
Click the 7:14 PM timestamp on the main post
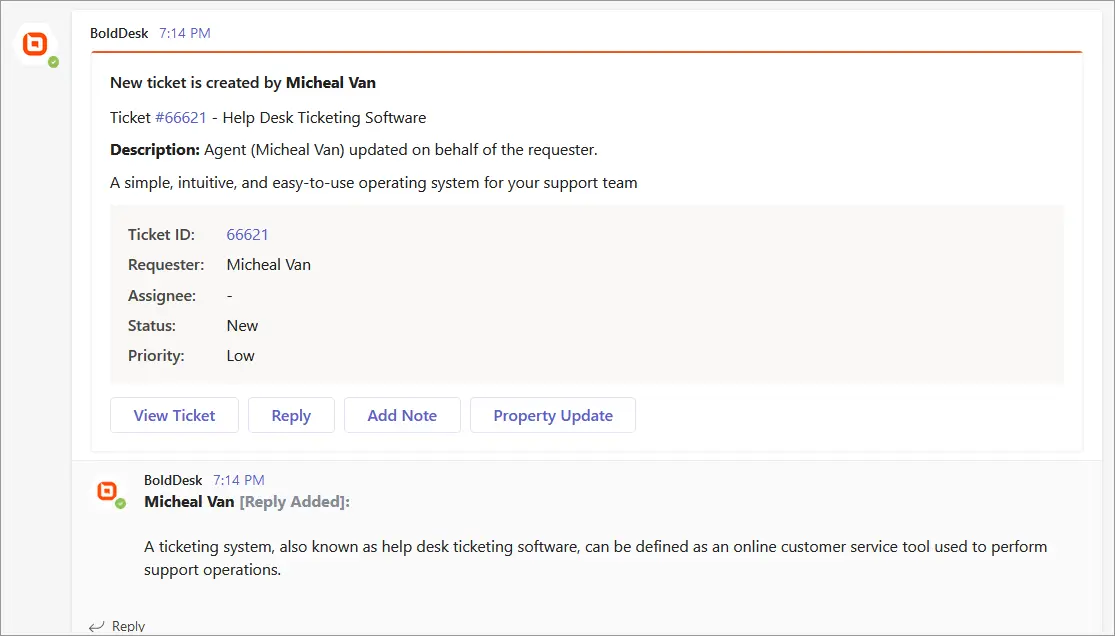(x=185, y=33)
